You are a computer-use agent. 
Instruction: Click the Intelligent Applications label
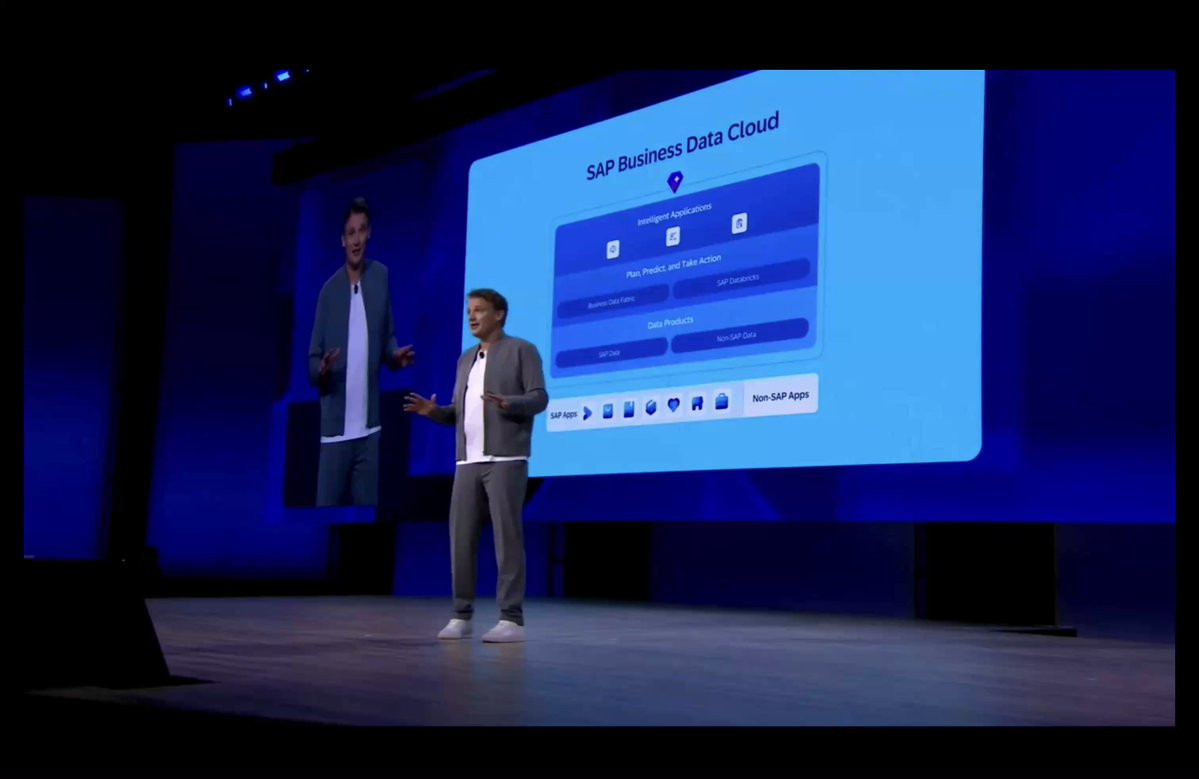[674, 214]
